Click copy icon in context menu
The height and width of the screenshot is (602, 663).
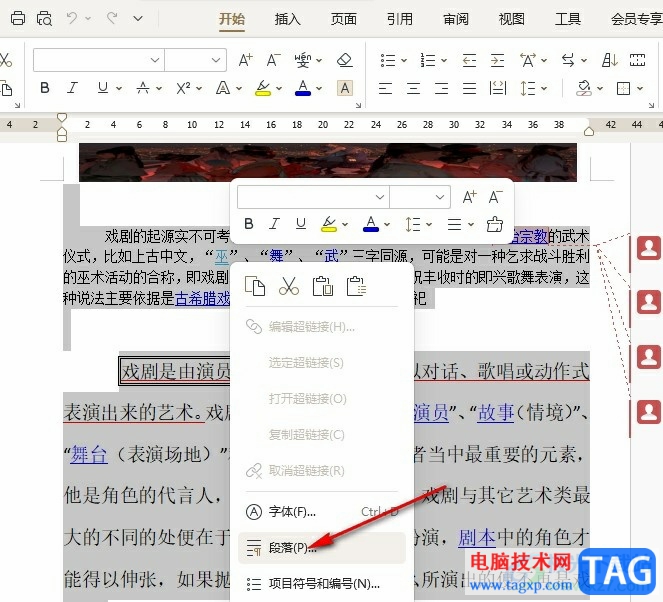(x=255, y=286)
